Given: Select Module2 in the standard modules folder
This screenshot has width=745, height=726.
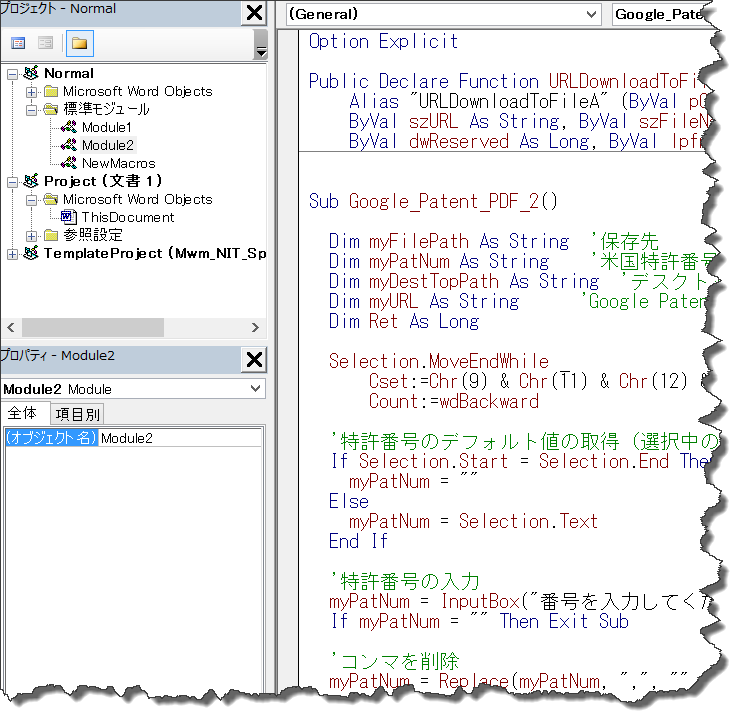Looking at the screenshot, I should tap(106, 145).
